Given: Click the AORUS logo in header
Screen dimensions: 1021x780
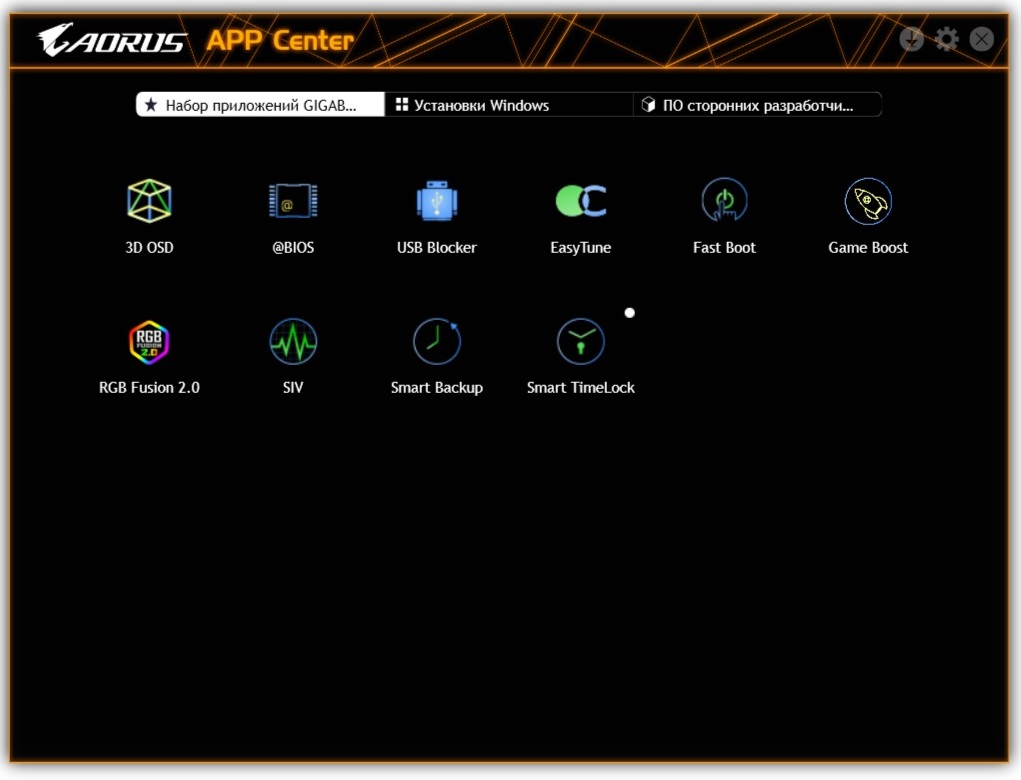Looking at the screenshot, I should 112,40.
